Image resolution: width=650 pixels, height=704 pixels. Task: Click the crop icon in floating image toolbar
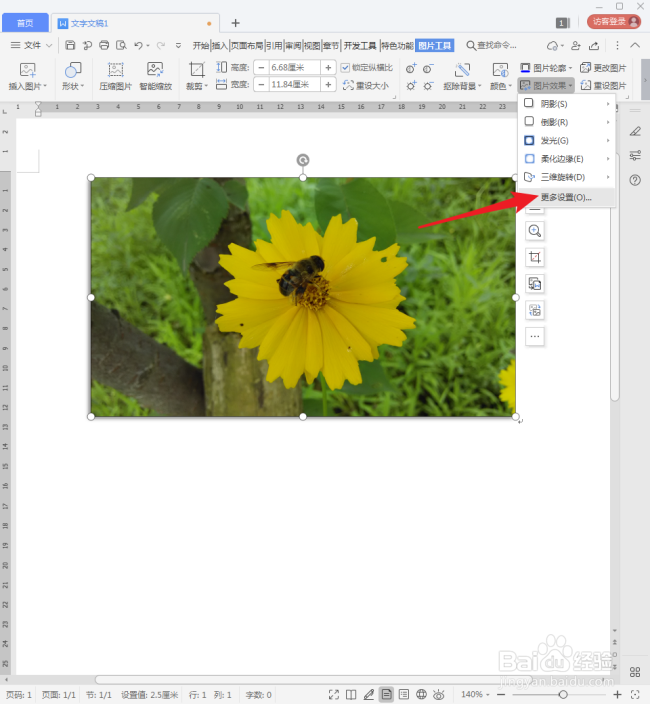535,257
